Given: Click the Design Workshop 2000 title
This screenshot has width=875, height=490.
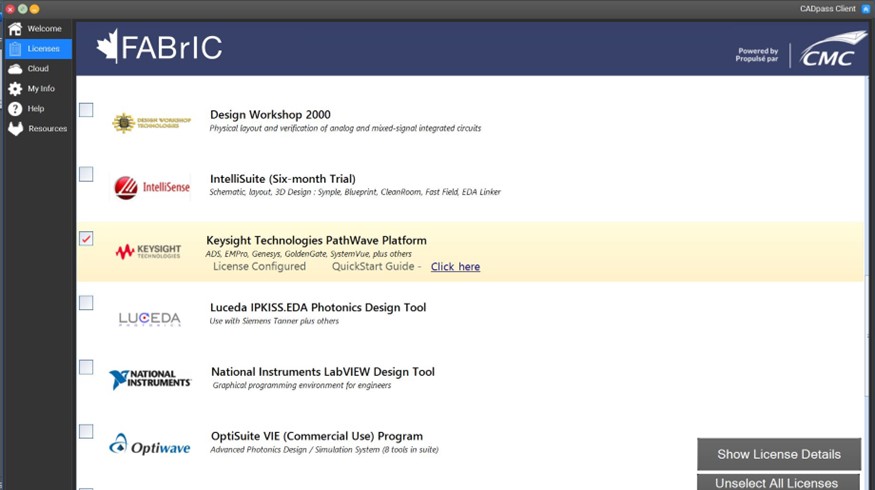Looking at the screenshot, I should coord(270,114).
